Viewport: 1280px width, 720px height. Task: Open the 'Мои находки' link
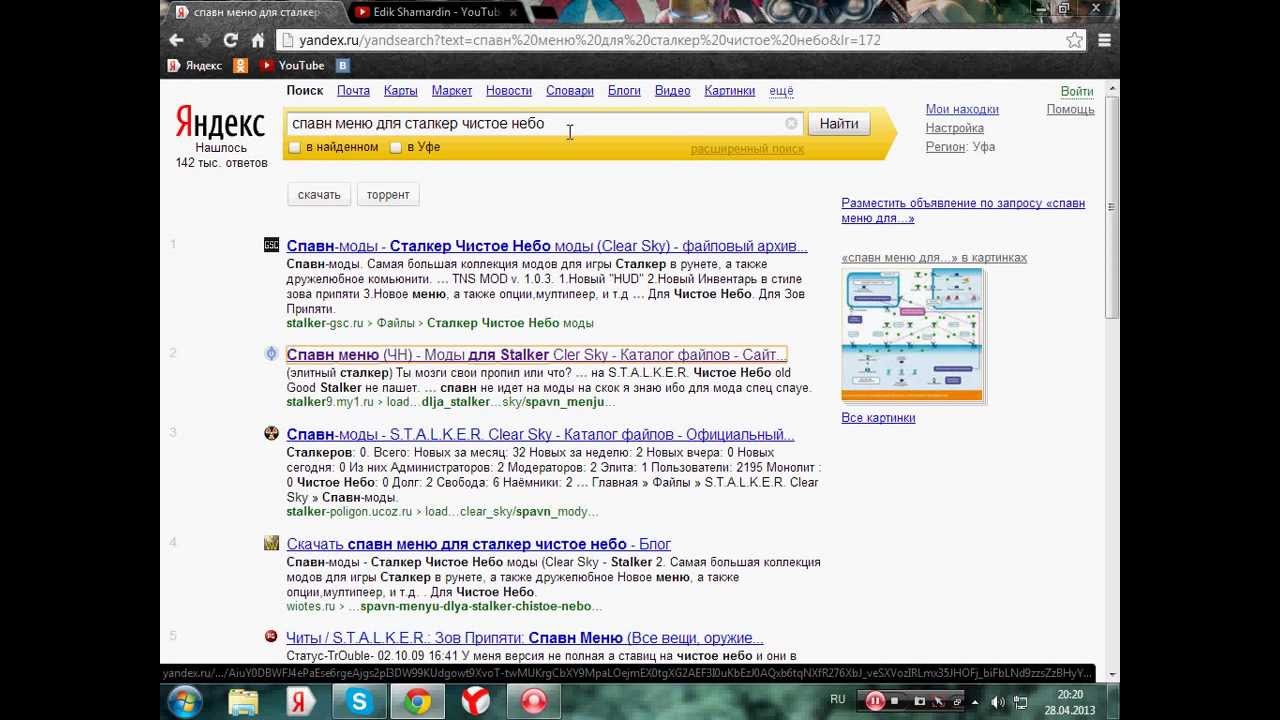(962, 109)
